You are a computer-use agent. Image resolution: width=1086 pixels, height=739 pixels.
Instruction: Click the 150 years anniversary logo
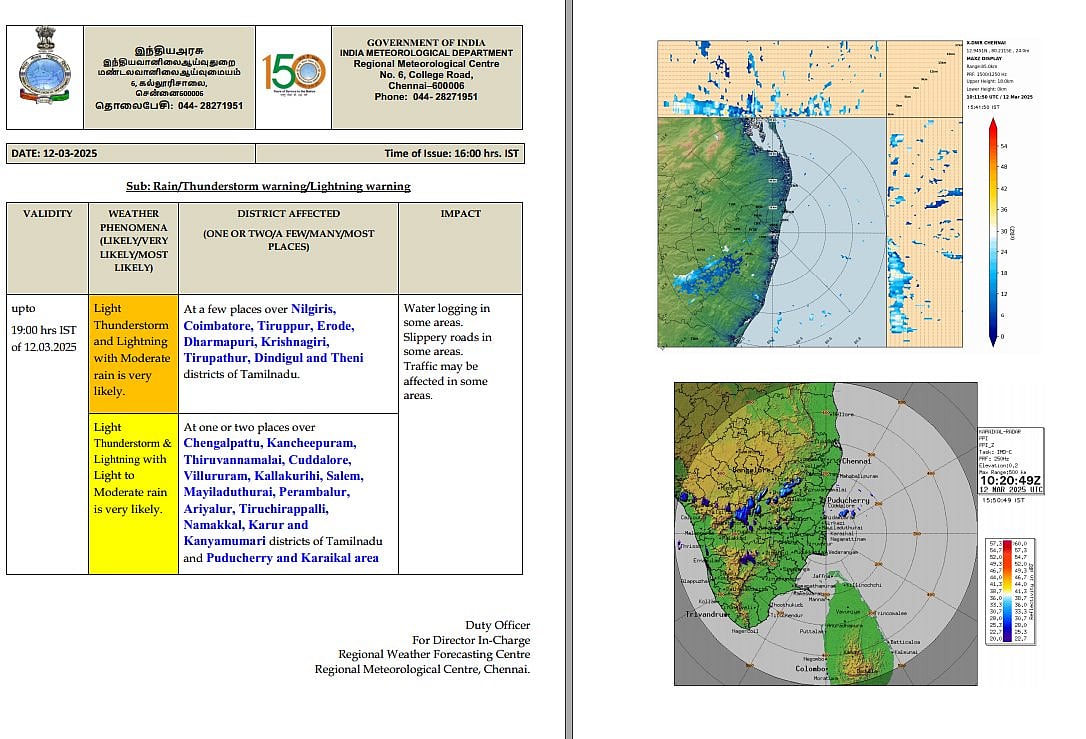(294, 74)
